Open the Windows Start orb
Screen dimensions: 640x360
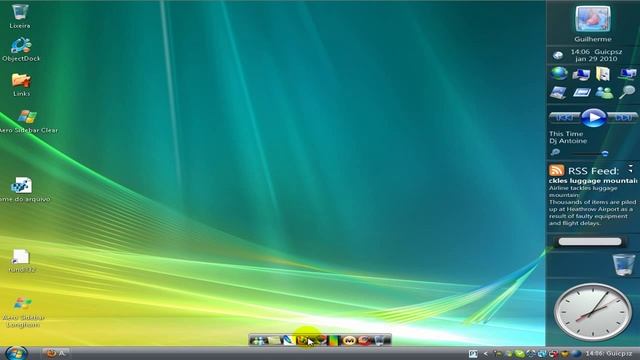[x=16, y=353]
